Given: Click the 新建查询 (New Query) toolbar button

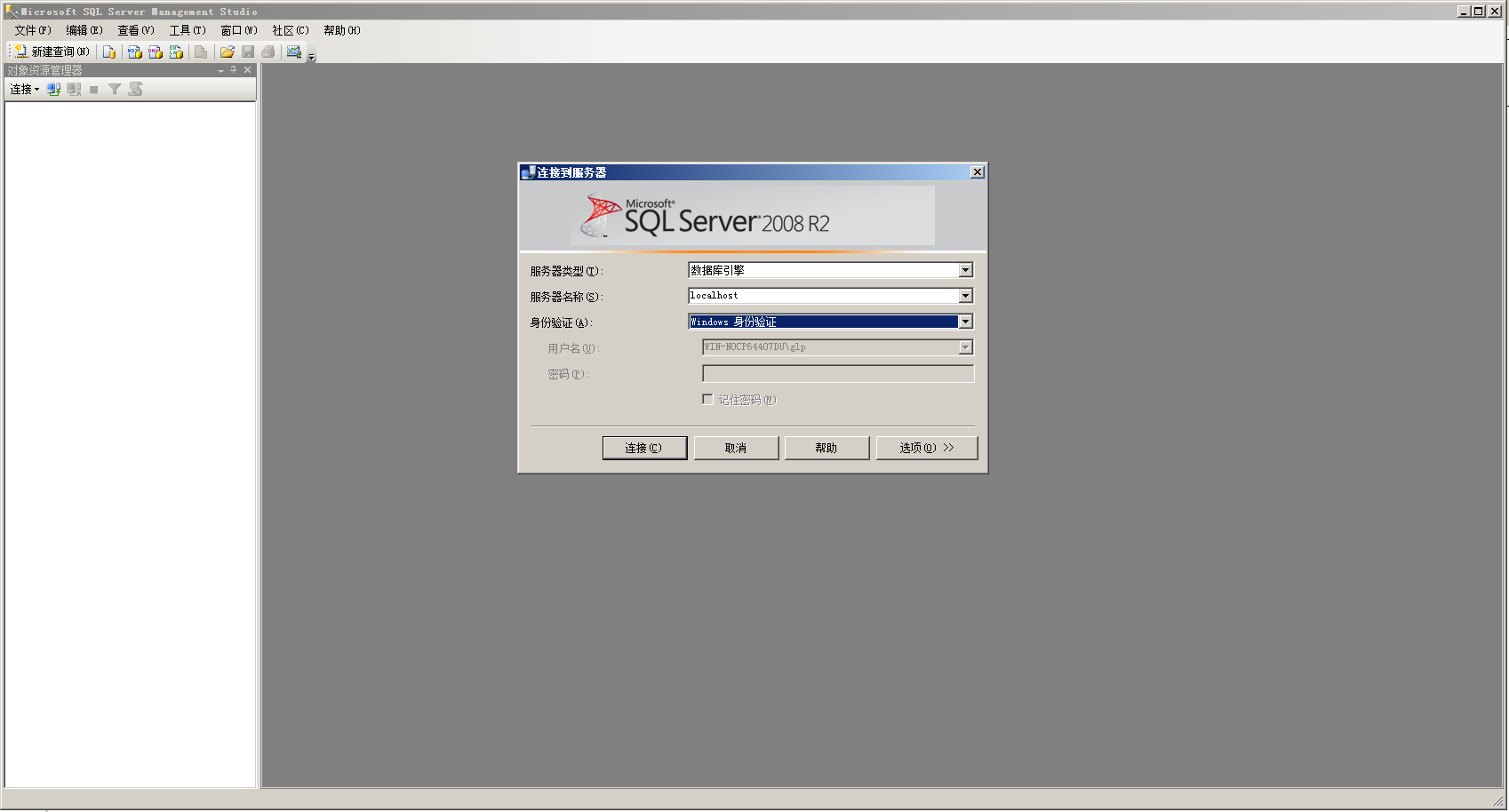Looking at the screenshot, I should click(x=52, y=52).
